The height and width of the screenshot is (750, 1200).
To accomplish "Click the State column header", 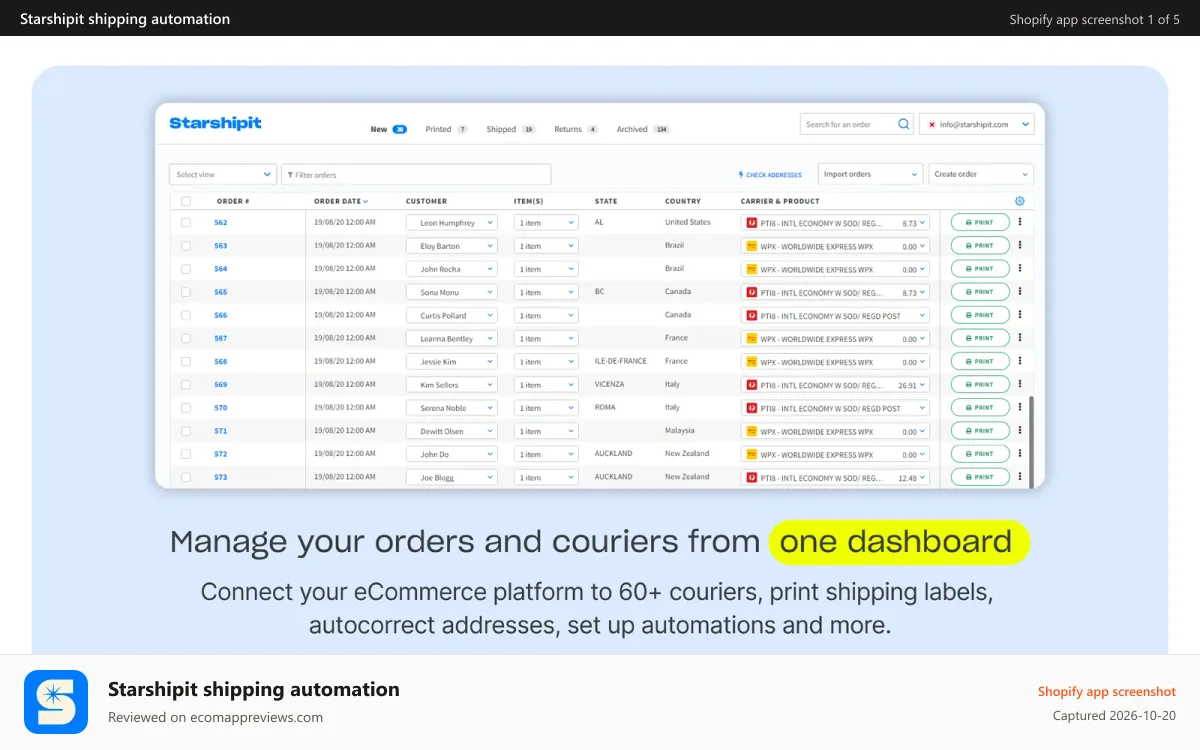I will point(606,201).
